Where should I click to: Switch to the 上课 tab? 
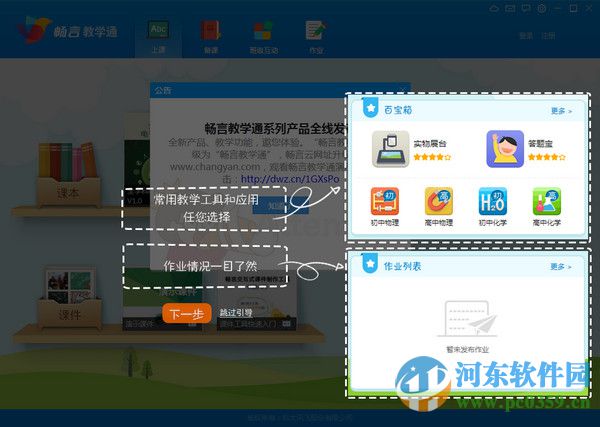tap(158, 37)
